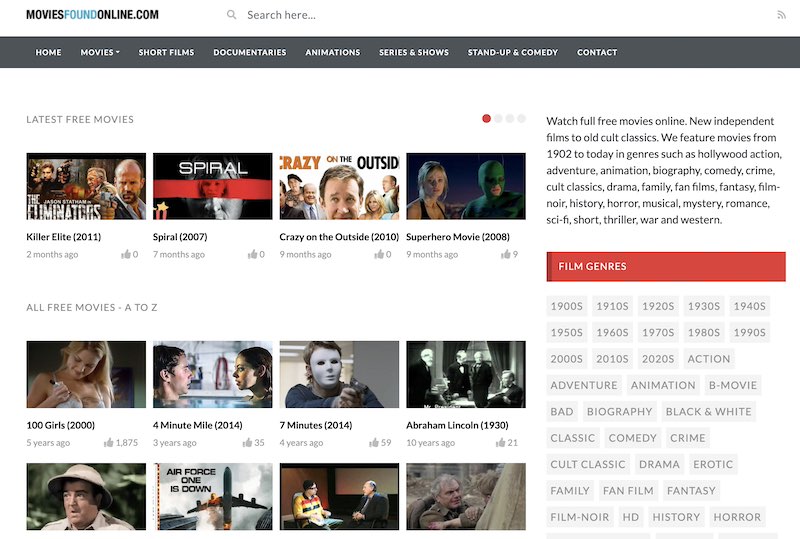This screenshot has height=539, width=800.
Task: Select the 1940S genre tag
Action: 749,306
